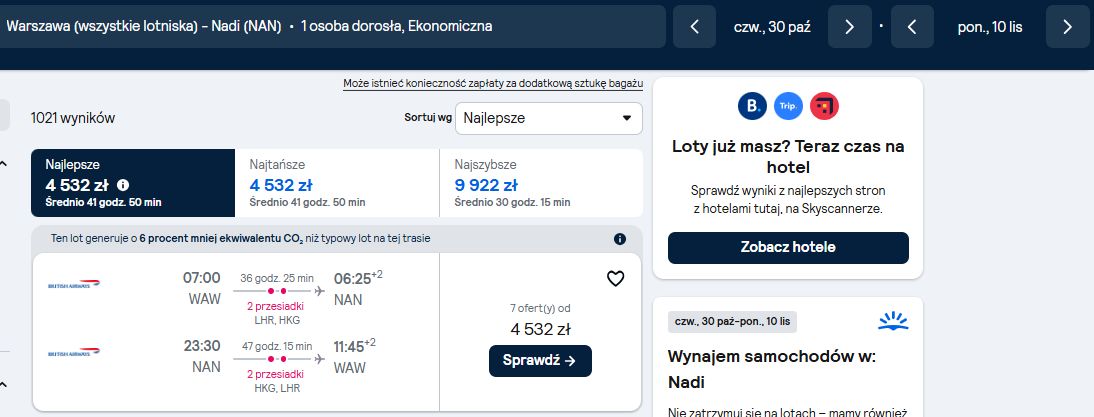Select the Najszybsze tab
This screenshot has width=1094, height=417.
[x=541, y=183]
